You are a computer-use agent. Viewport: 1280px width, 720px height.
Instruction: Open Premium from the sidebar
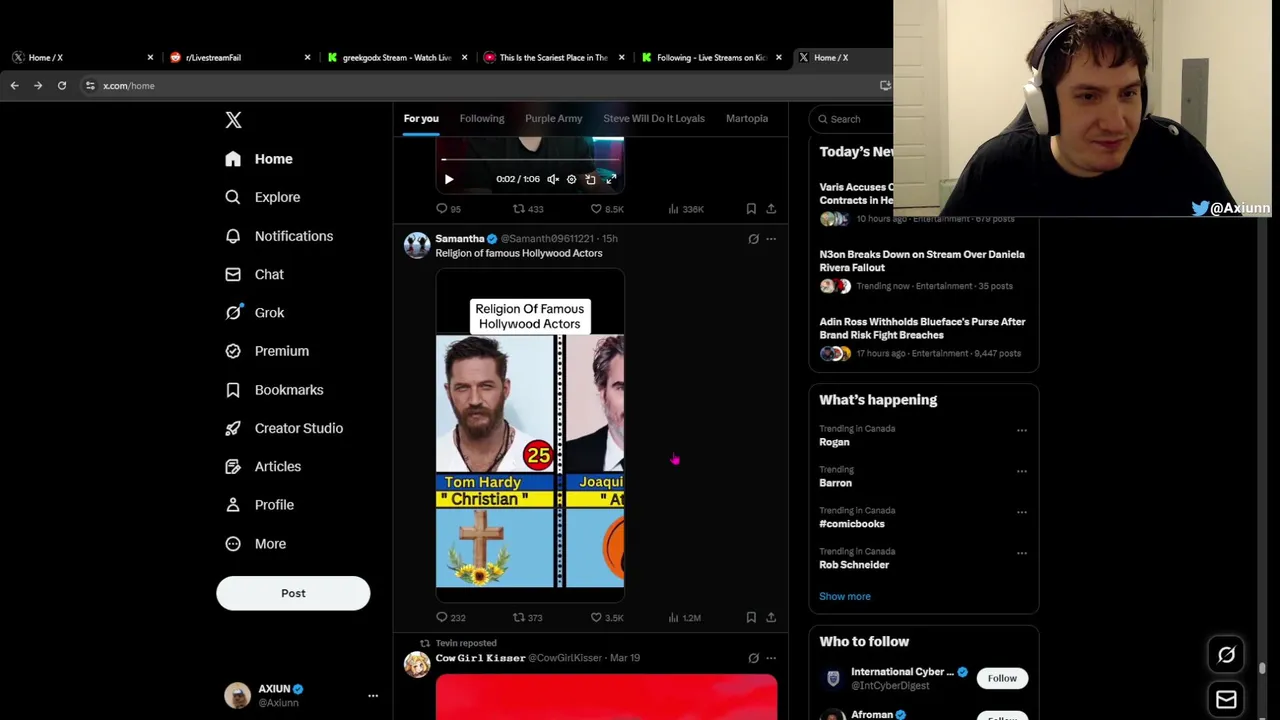point(267,351)
